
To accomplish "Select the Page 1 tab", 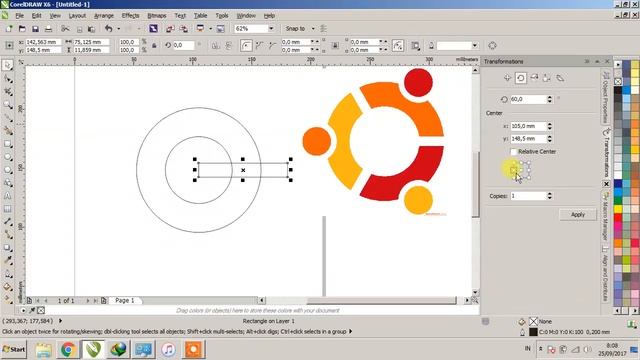I will click(x=124, y=300).
